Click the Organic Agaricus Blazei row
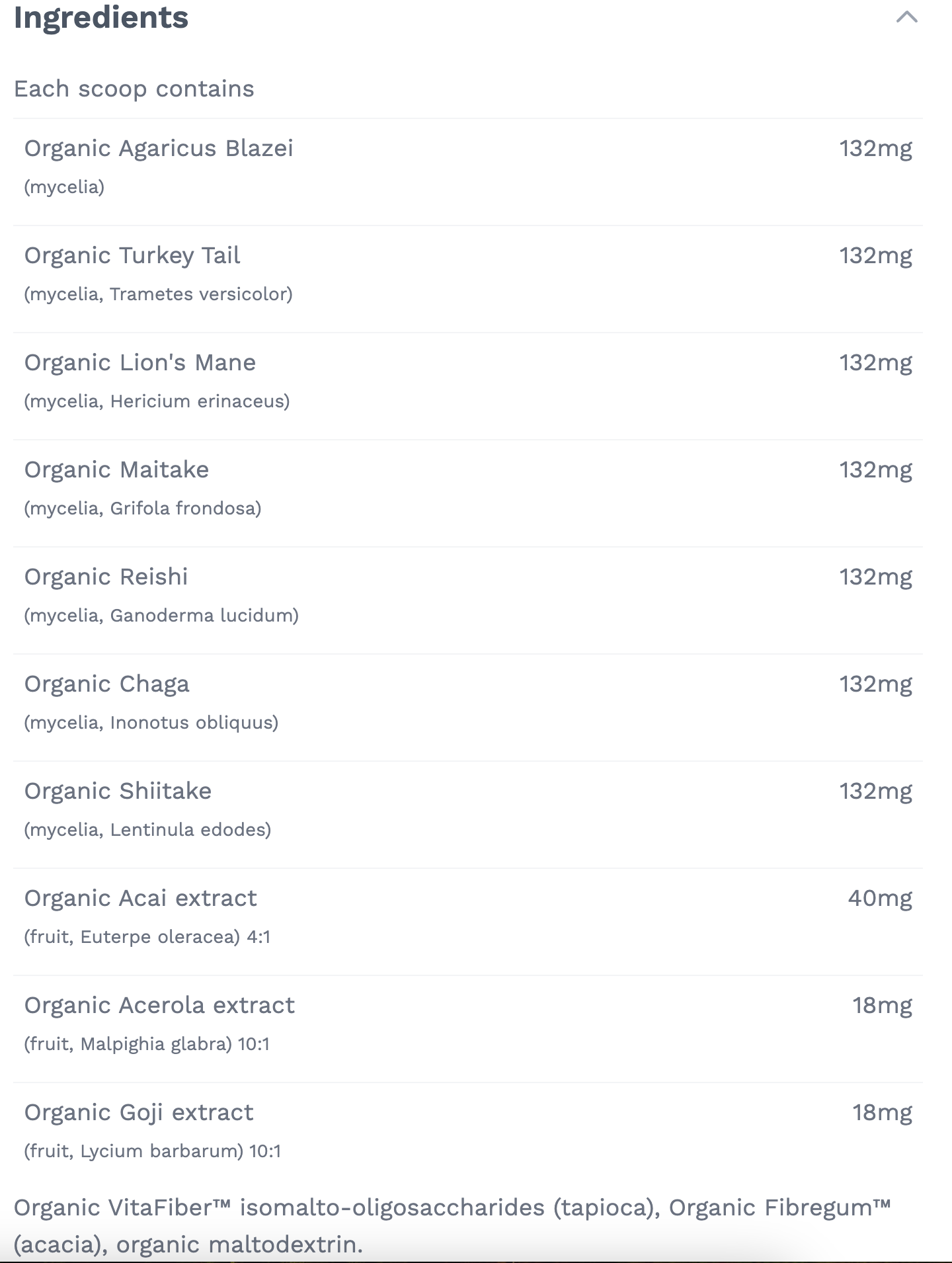This screenshot has width=952, height=1263. (159, 148)
